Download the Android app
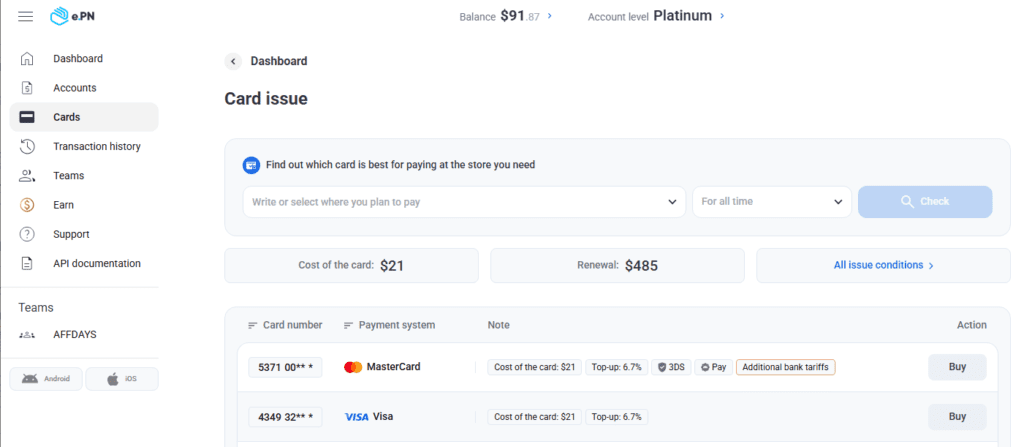Screen dimensions: 1024x447 tap(46, 379)
